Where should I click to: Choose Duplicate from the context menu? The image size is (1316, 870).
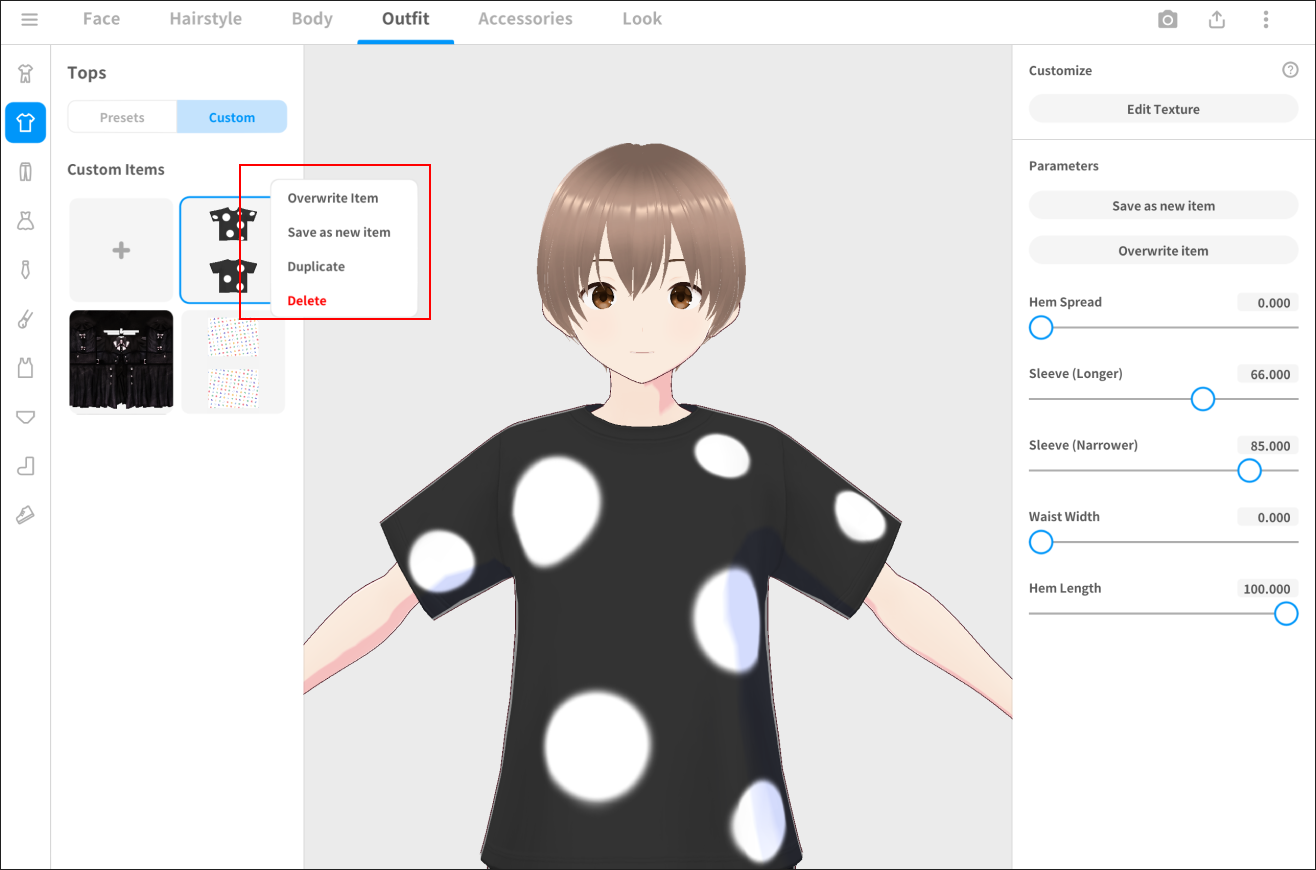click(x=316, y=267)
